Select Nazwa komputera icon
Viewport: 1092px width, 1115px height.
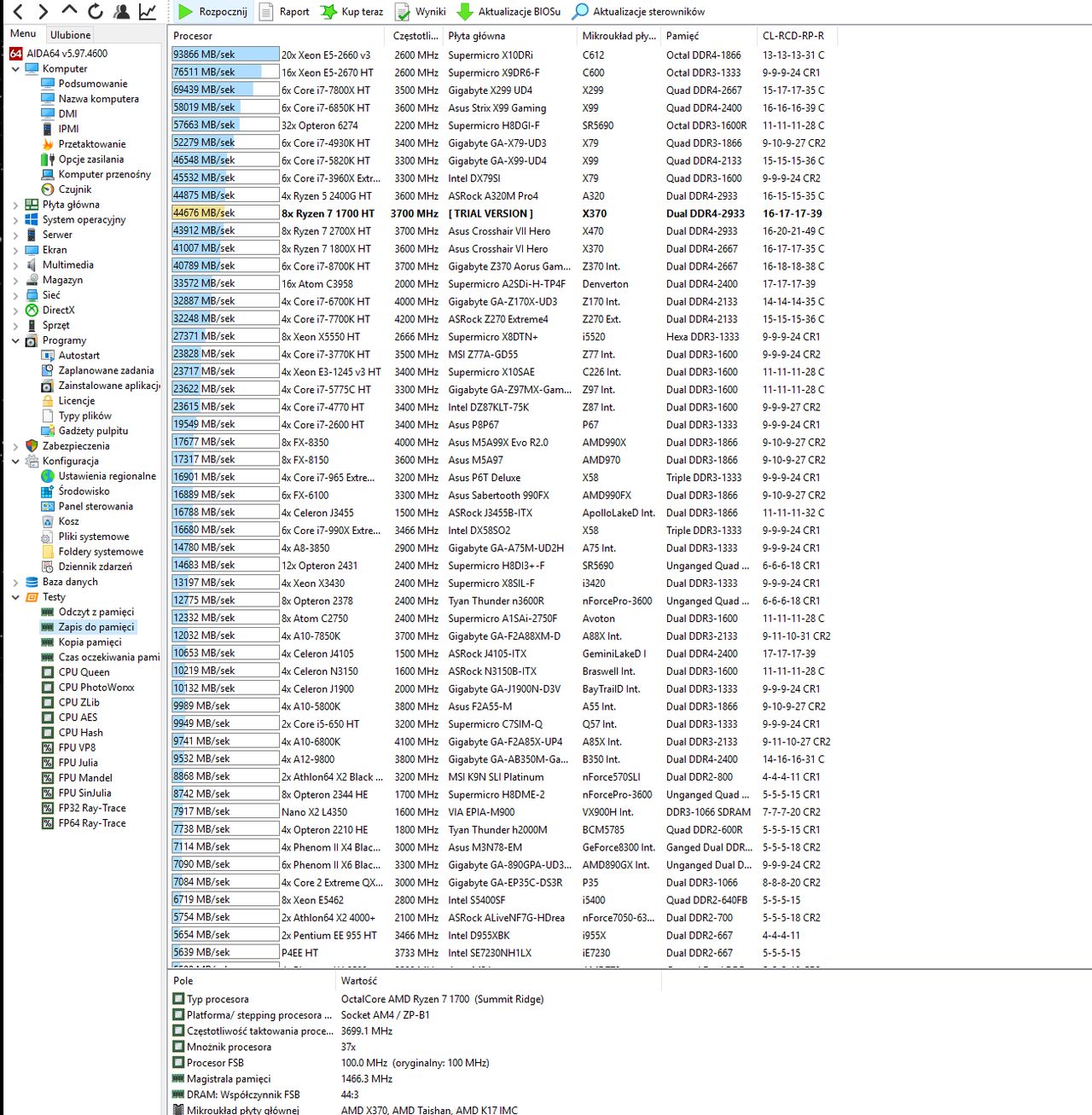tap(48, 99)
